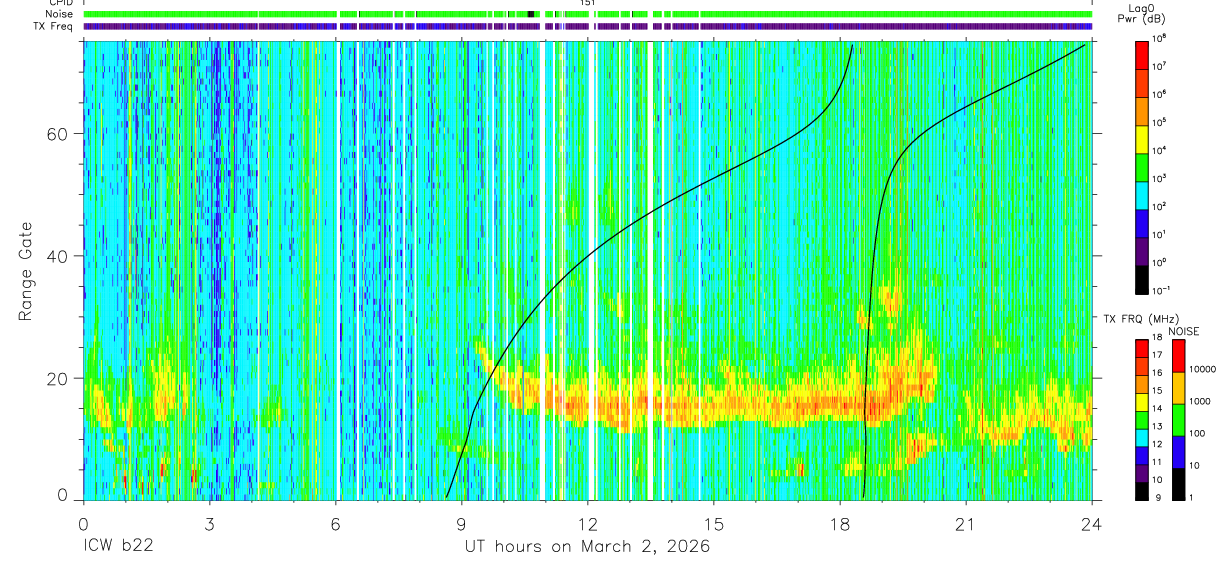This screenshot has width=1228, height=567.
Task: Click the "14" label on the TX FRQ legend
Action: click(1158, 408)
